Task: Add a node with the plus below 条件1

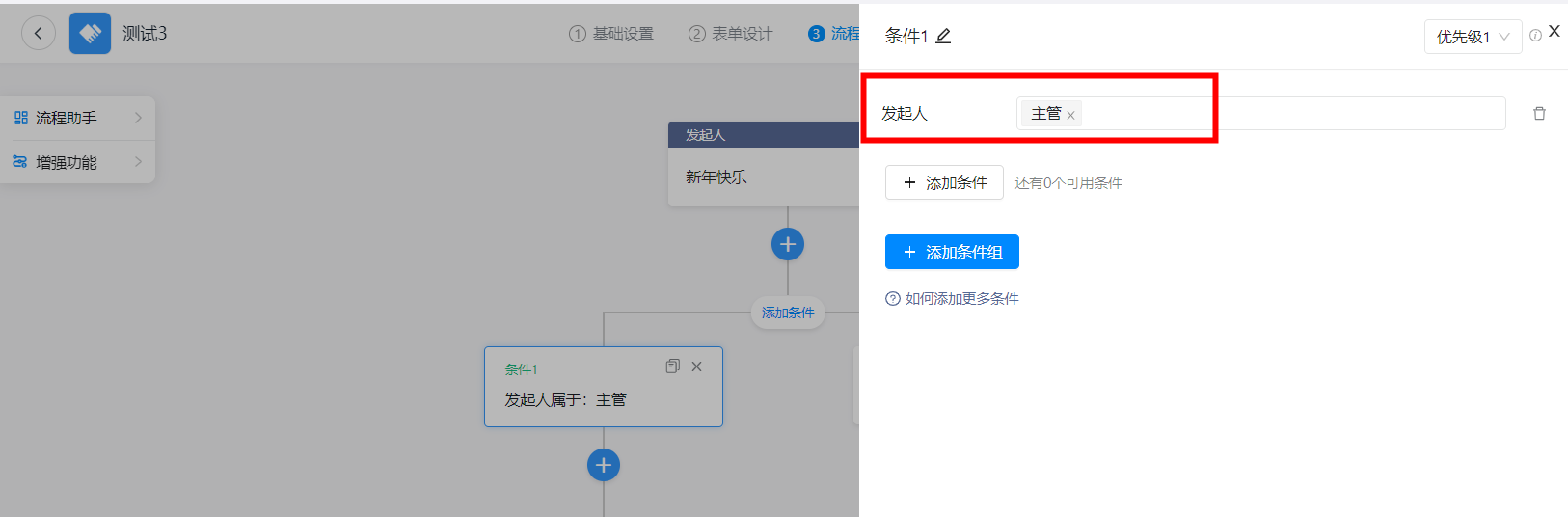Action: click(x=604, y=465)
